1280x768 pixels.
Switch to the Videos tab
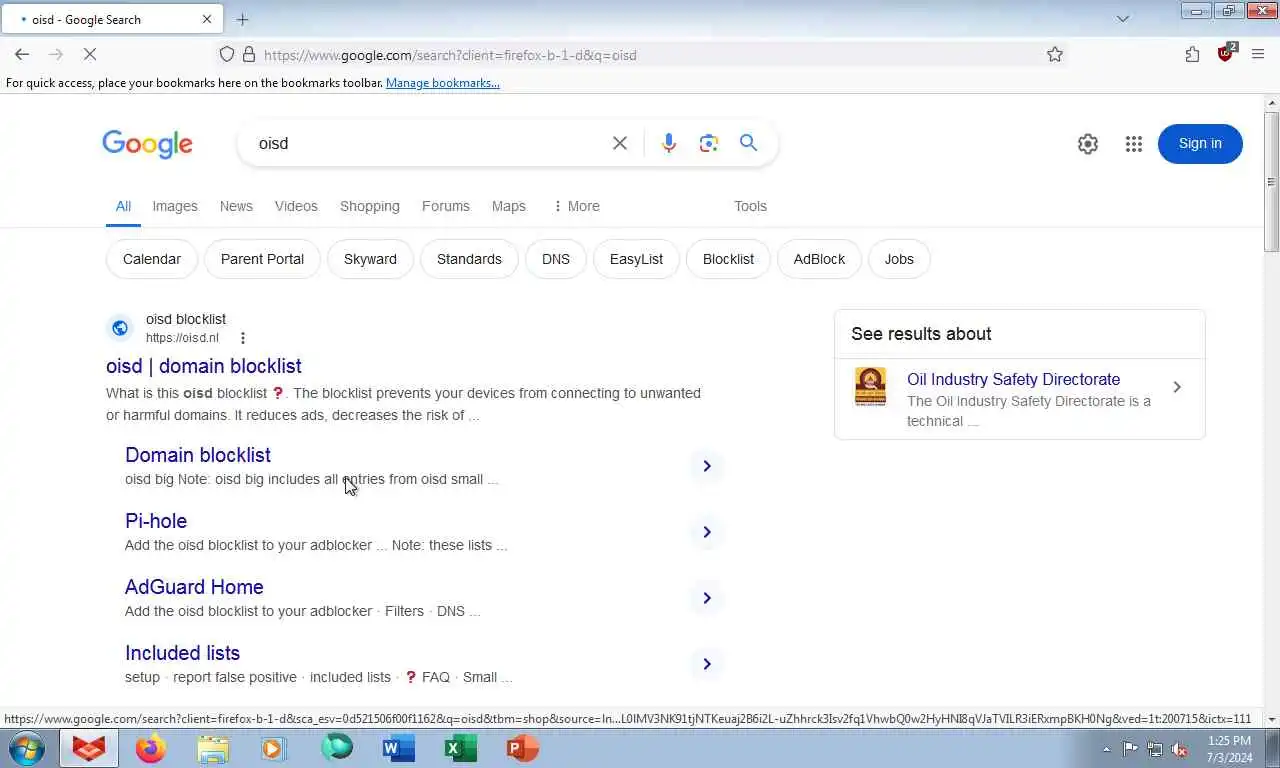click(x=296, y=206)
